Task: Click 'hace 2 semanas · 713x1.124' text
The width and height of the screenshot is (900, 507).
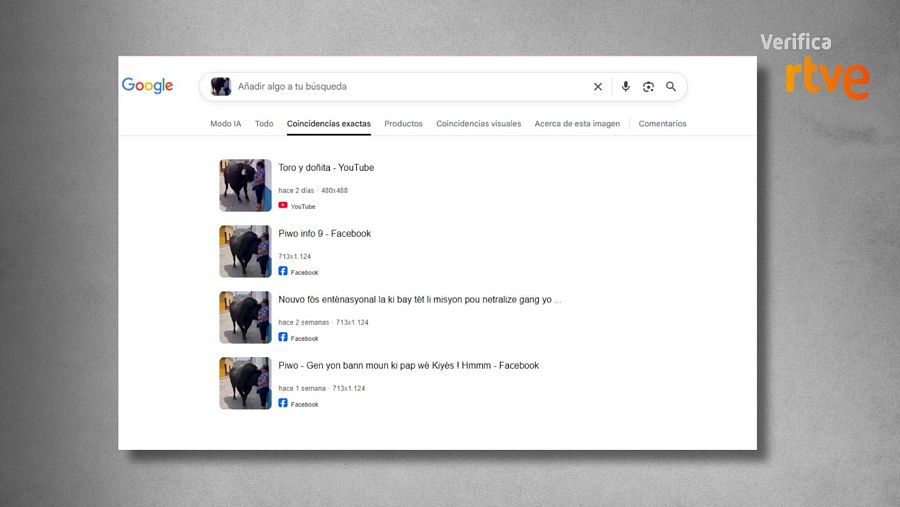Action: pos(323,323)
